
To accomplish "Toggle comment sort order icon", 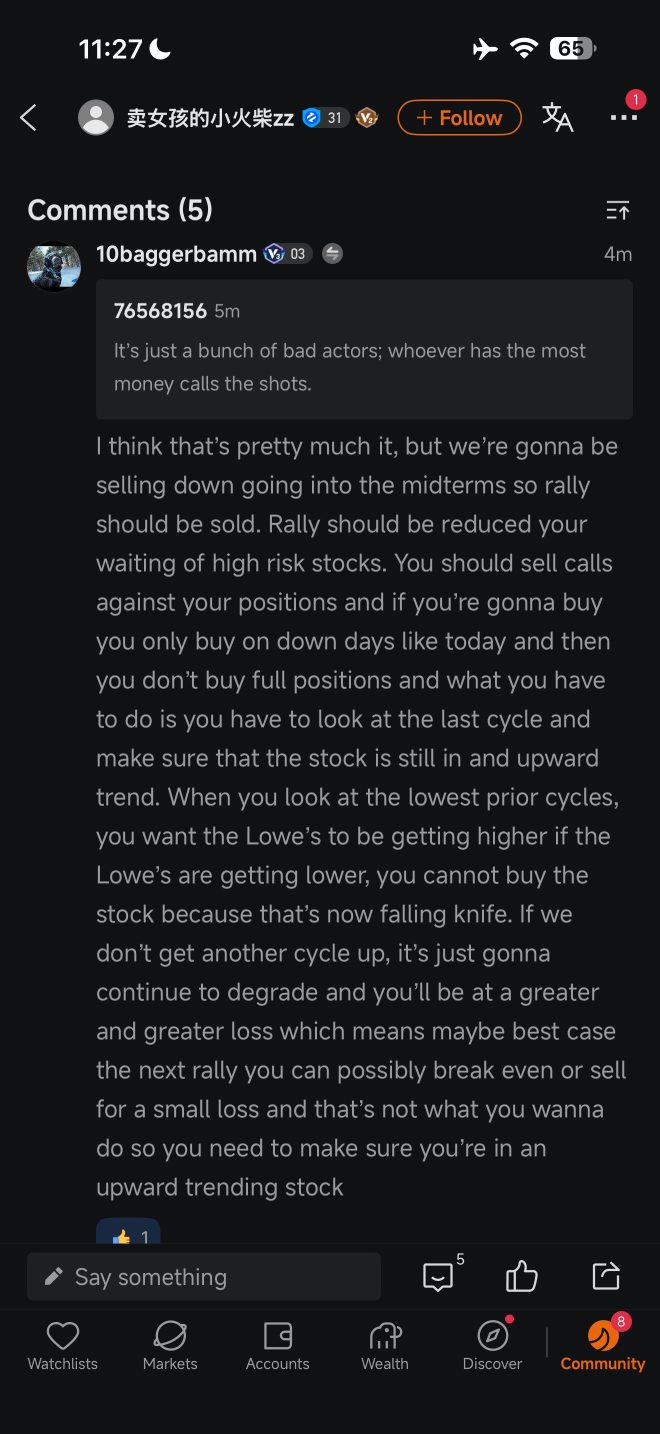I will pos(618,210).
